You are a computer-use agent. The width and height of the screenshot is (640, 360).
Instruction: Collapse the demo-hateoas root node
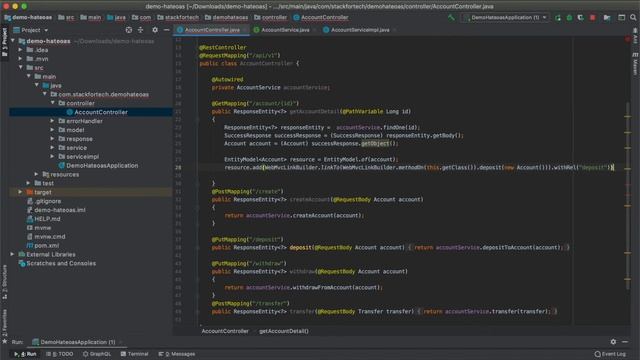pos(13,41)
